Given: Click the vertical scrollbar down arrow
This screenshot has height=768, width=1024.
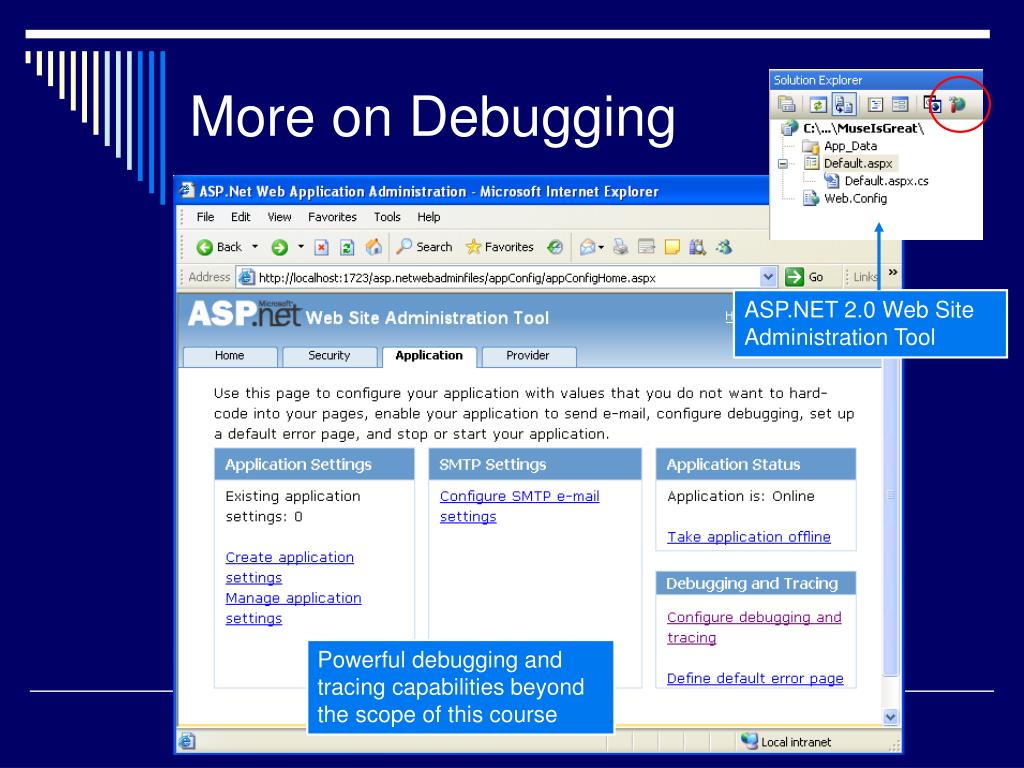Looking at the screenshot, I should coord(891,716).
